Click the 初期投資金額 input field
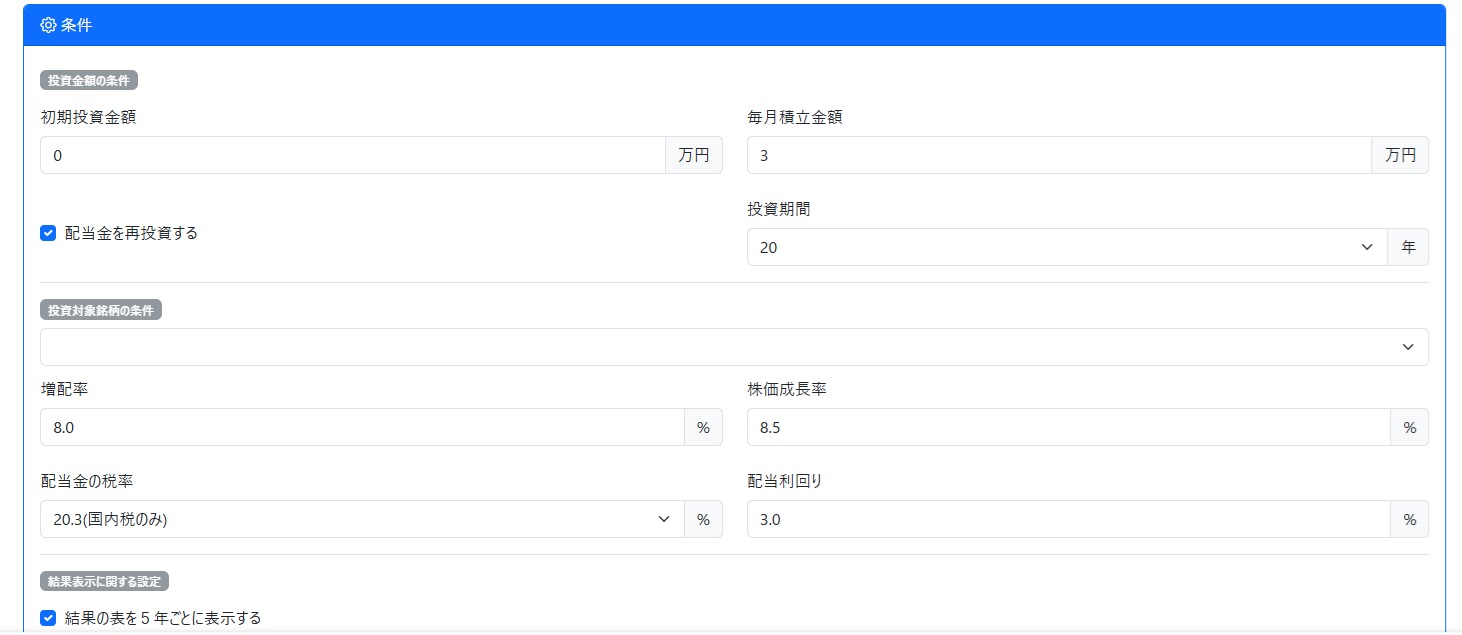The height and width of the screenshot is (635, 1462). 352,155
